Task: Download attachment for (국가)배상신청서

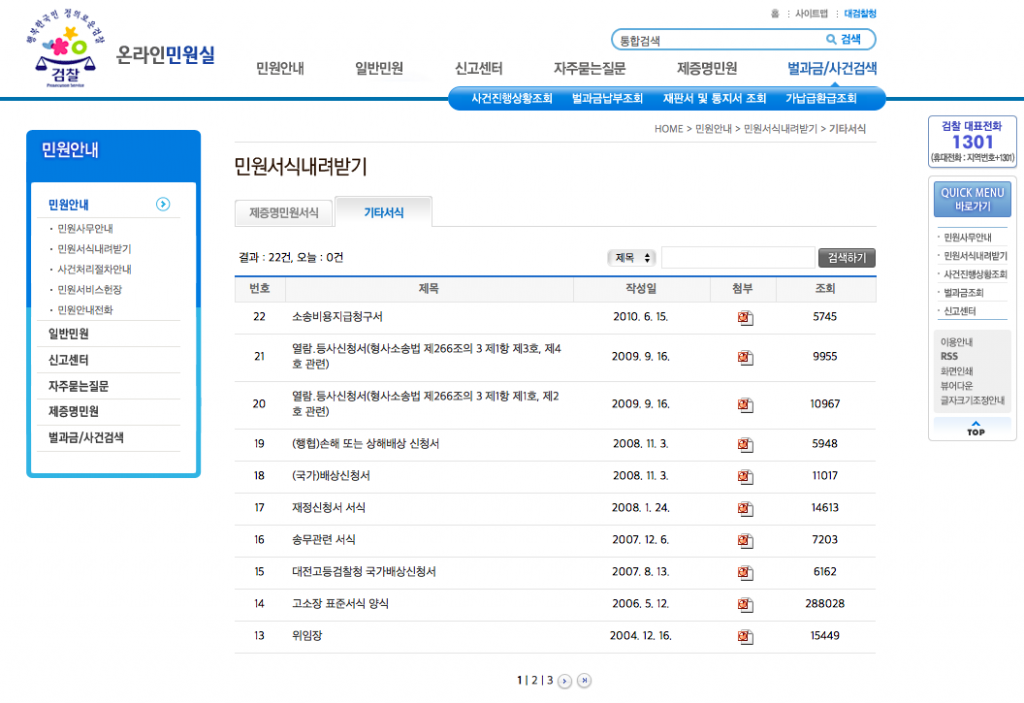Action: pos(745,477)
